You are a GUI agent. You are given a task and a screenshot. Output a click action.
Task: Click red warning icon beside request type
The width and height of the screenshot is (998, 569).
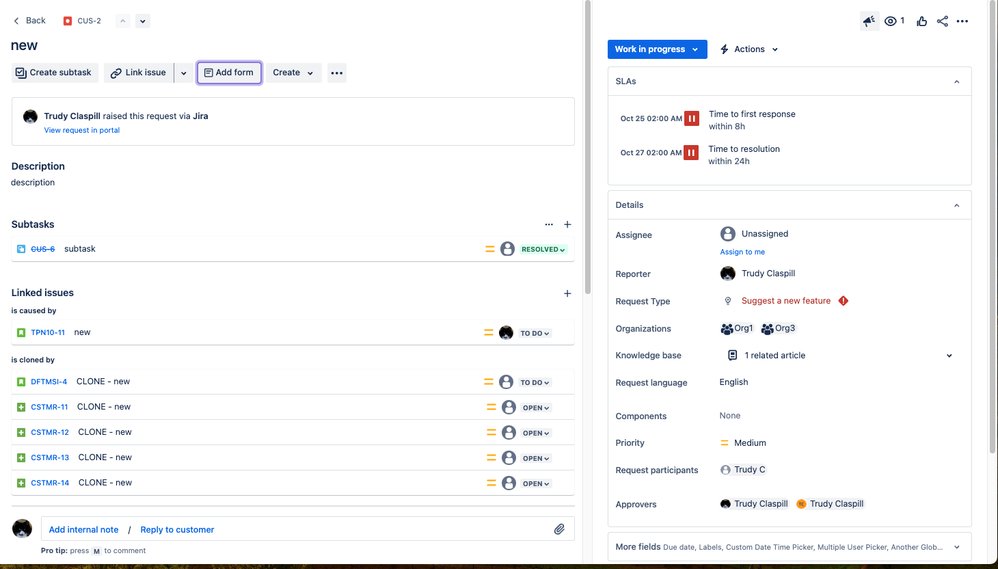tap(843, 301)
